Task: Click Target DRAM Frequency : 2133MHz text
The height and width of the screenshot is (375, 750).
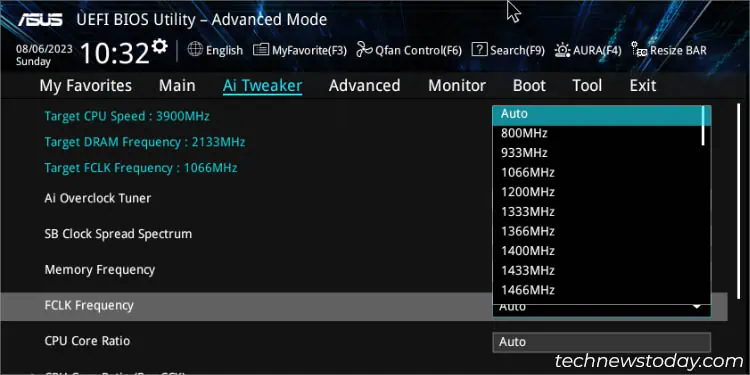Action: (x=144, y=142)
